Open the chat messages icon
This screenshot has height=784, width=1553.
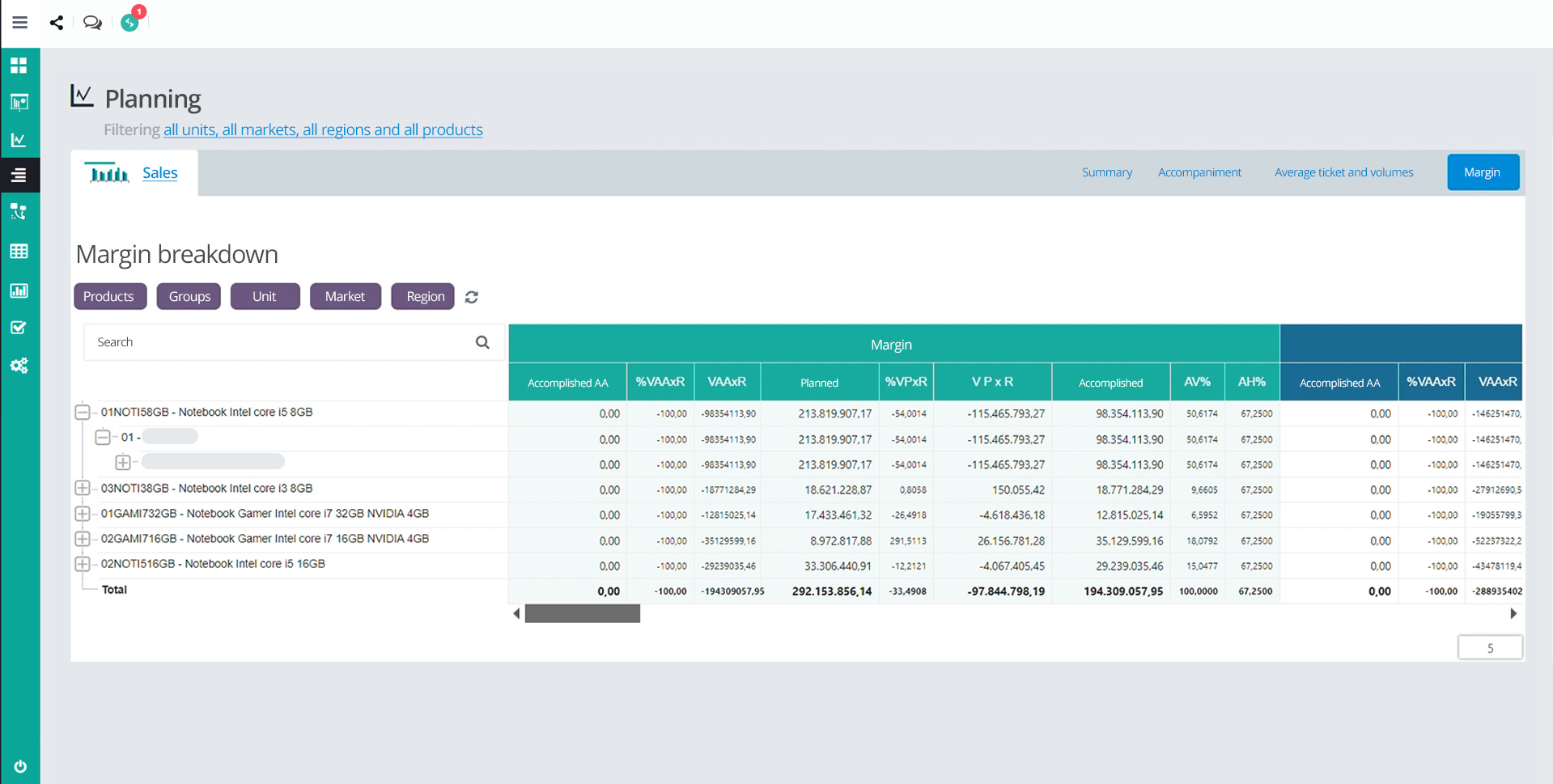coord(92,23)
